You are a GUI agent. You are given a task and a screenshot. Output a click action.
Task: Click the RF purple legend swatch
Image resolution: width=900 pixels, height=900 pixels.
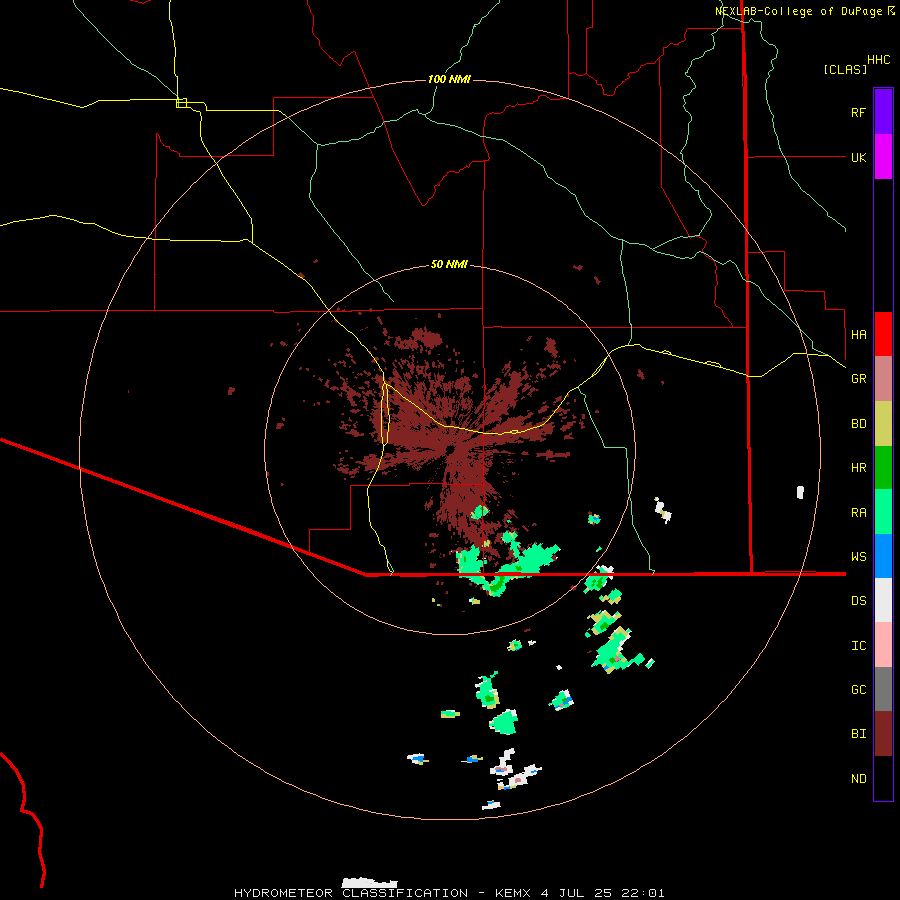coord(883,112)
